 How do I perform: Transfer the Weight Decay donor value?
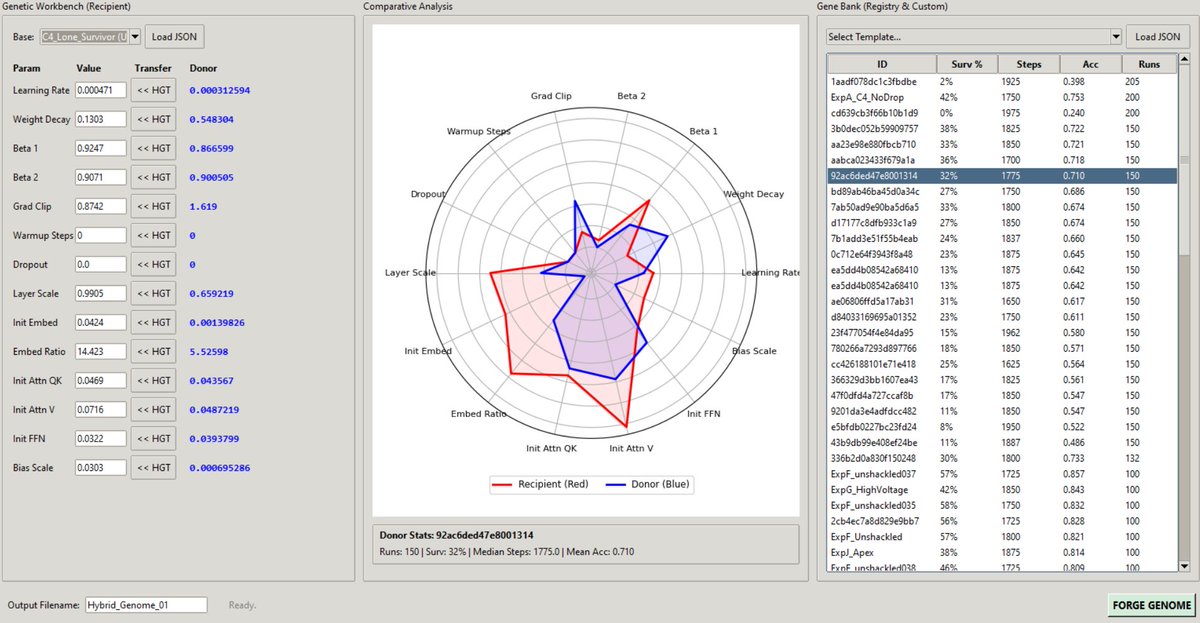click(x=153, y=119)
